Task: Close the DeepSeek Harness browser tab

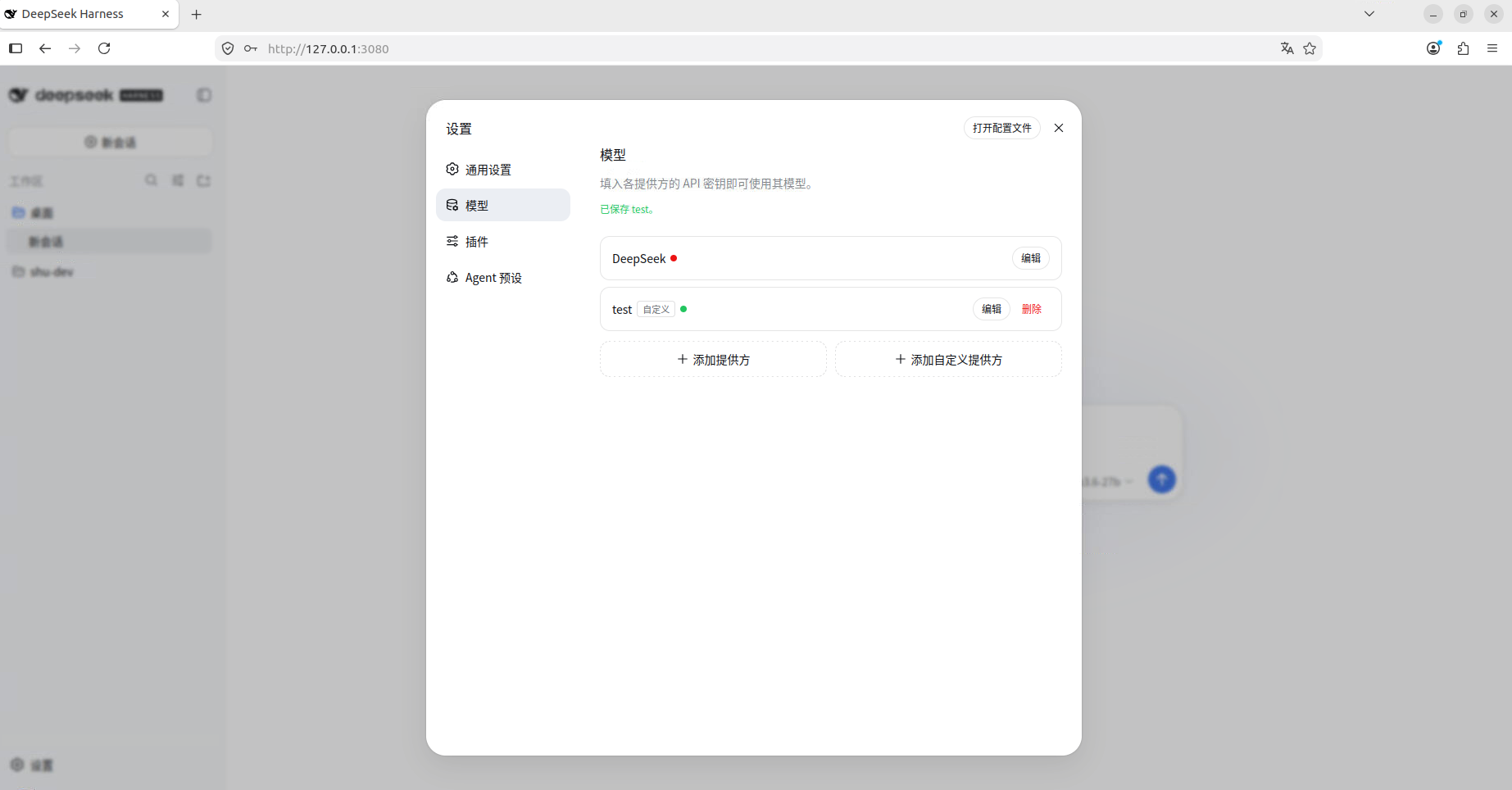Action: click(x=166, y=14)
